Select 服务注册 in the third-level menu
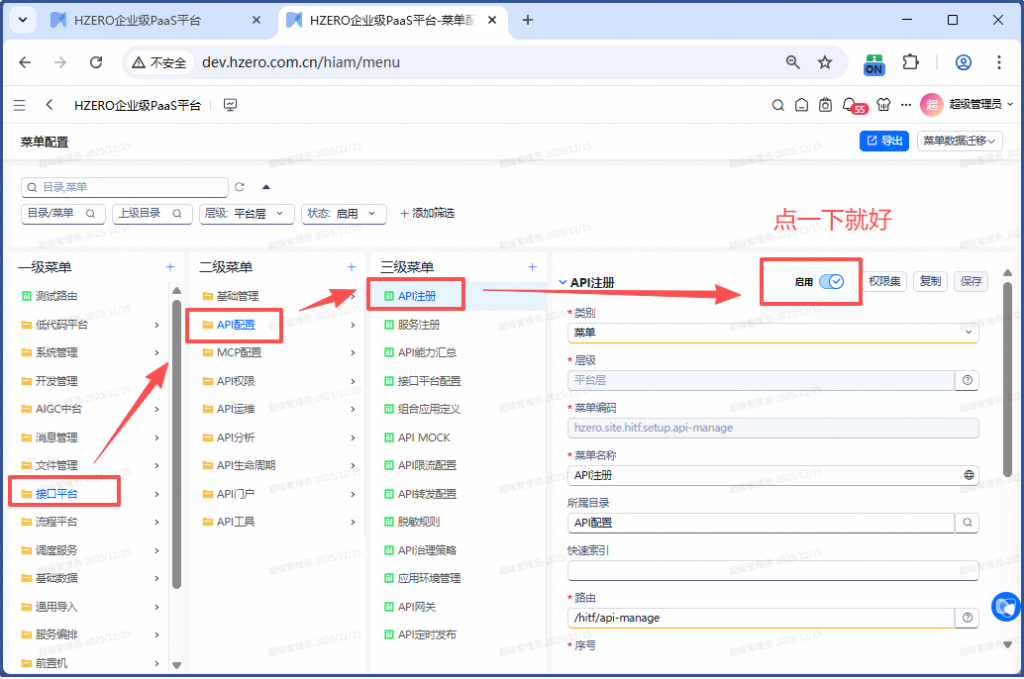1024x679 pixels. (x=418, y=325)
